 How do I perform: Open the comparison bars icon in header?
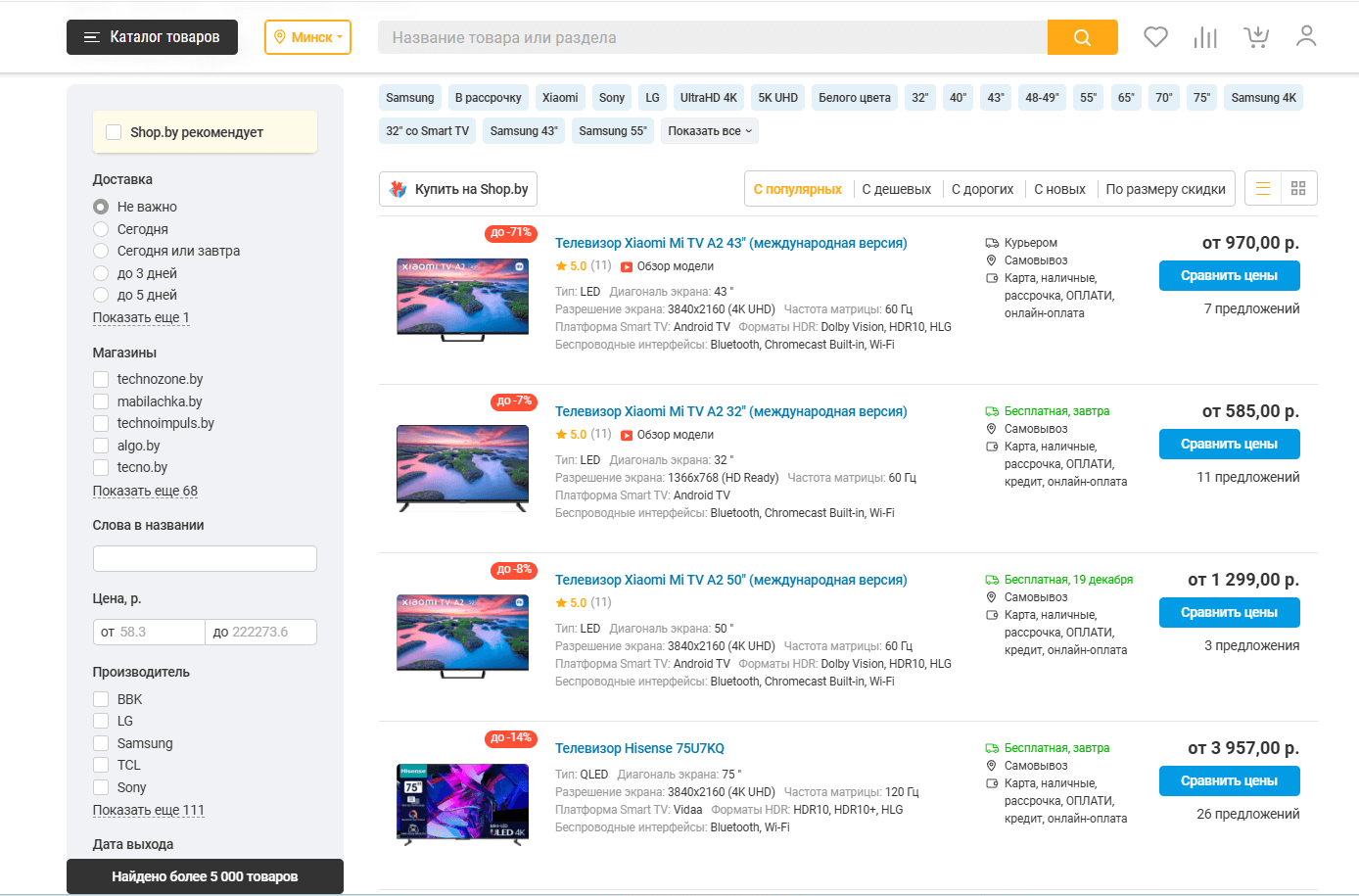coord(1205,37)
